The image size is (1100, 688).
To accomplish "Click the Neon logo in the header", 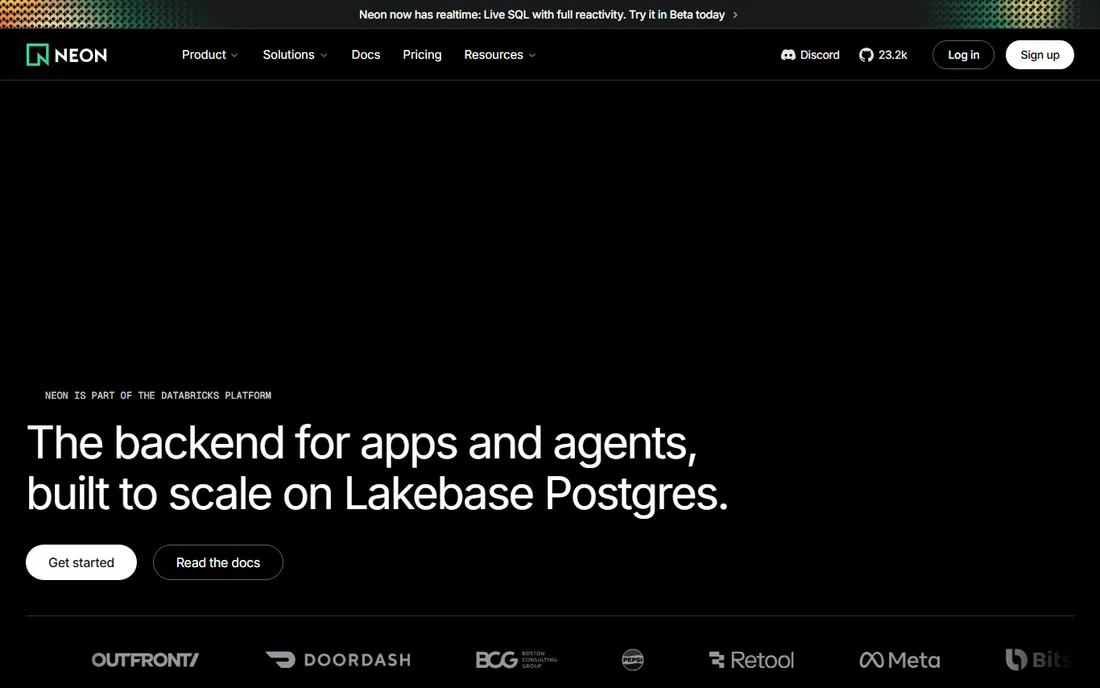I will (67, 55).
